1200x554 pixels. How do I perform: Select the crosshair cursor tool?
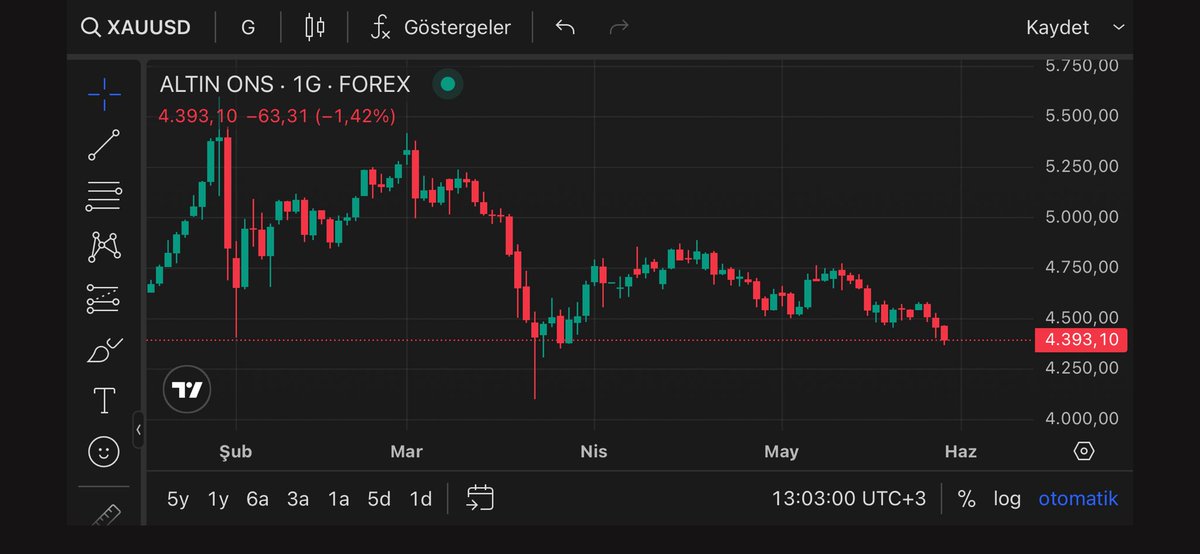click(104, 94)
